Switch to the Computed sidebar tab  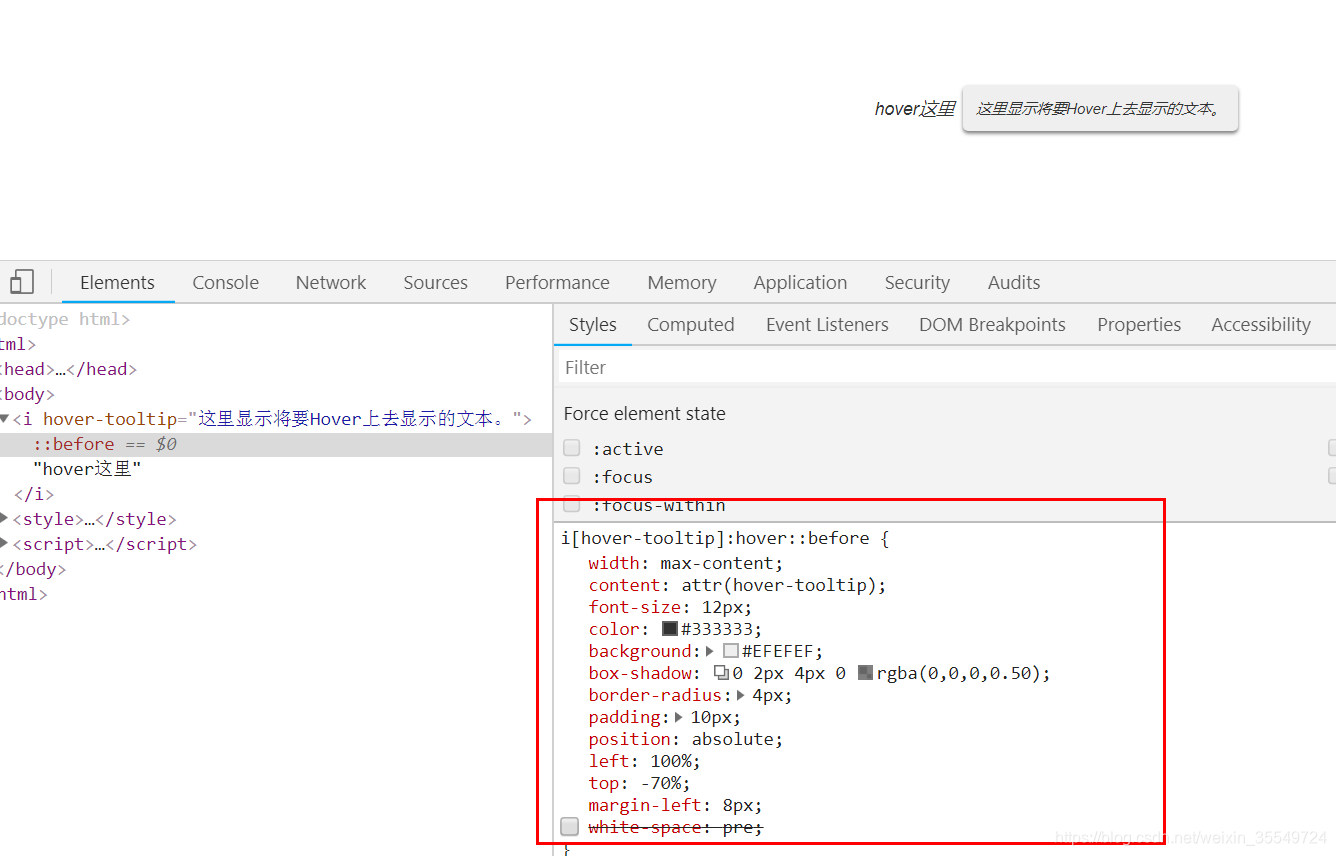690,324
